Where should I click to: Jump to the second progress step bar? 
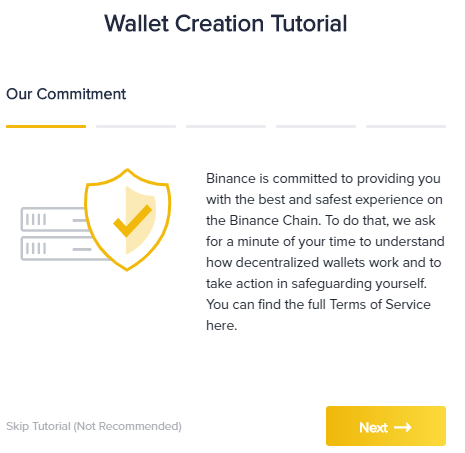(x=136, y=126)
